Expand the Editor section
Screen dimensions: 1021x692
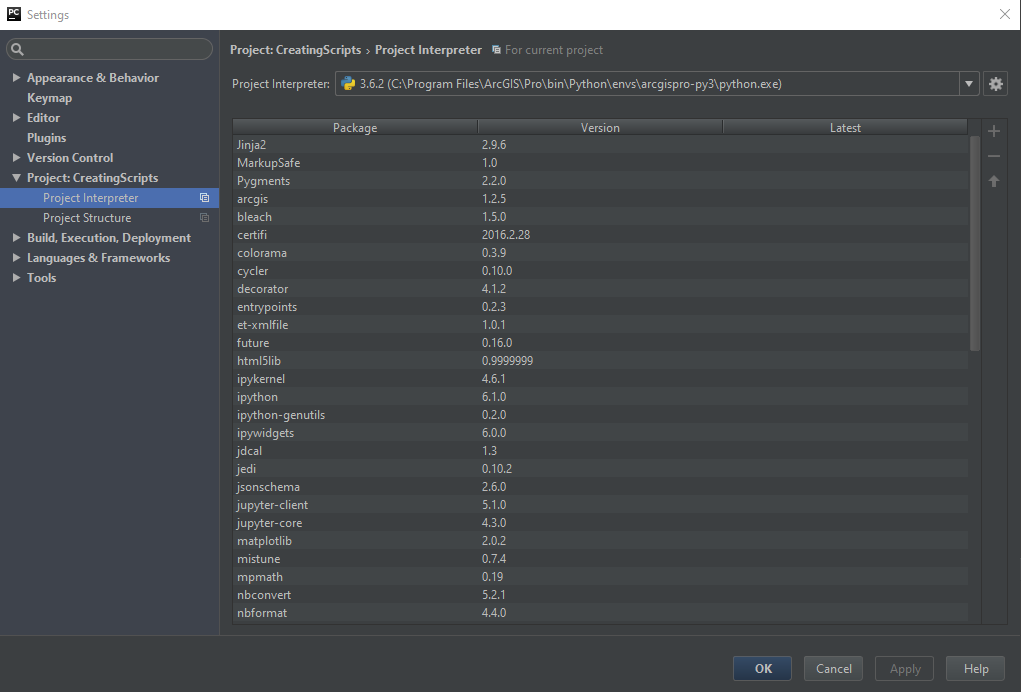16,118
